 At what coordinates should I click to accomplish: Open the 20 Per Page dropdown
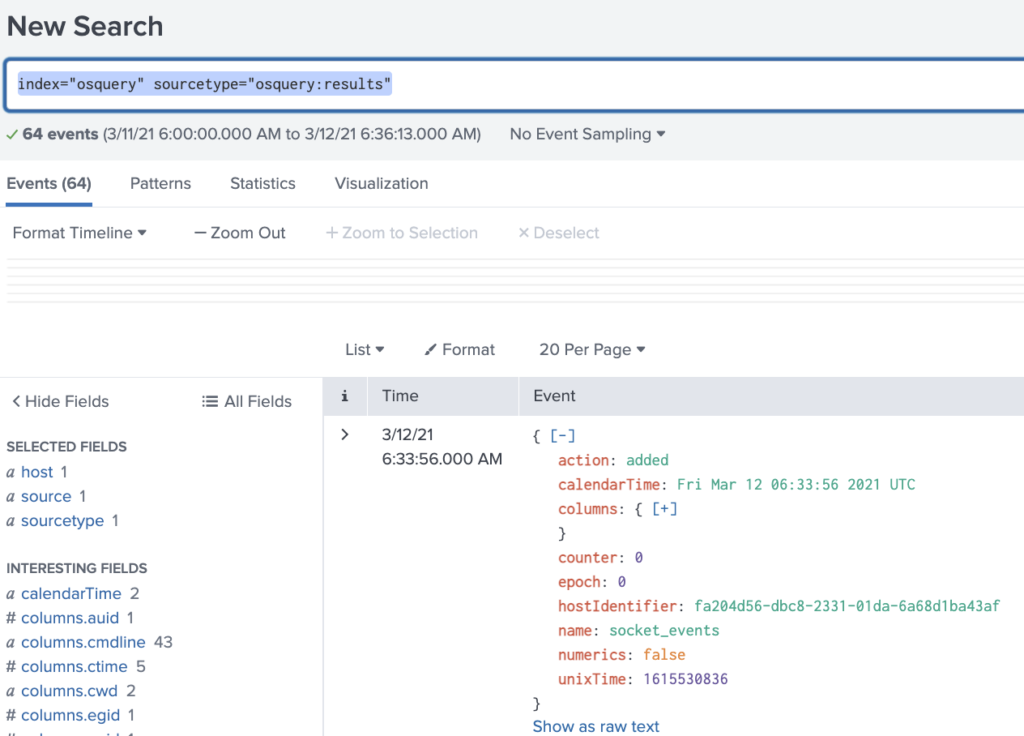[x=591, y=349]
